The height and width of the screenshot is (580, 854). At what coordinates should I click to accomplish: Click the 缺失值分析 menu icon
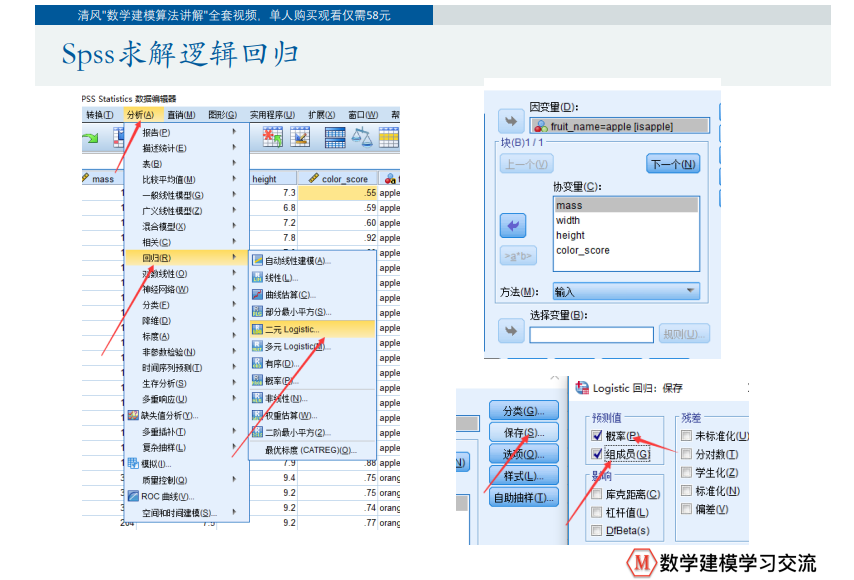point(133,415)
